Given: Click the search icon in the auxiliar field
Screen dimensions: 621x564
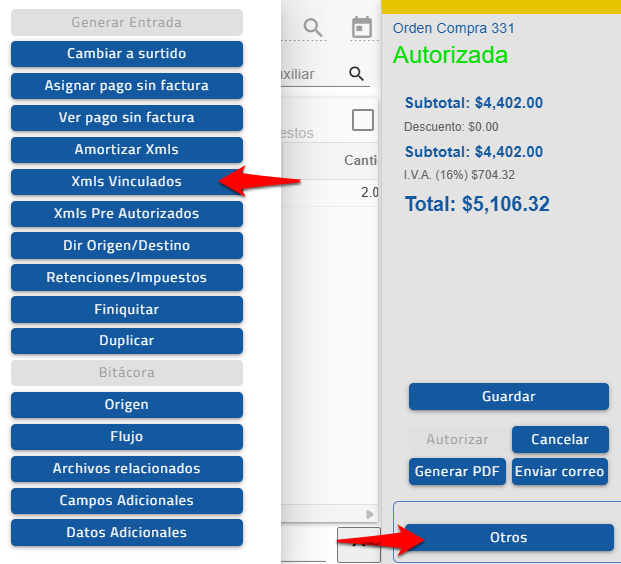Looking at the screenshot, I should [356, 74].
